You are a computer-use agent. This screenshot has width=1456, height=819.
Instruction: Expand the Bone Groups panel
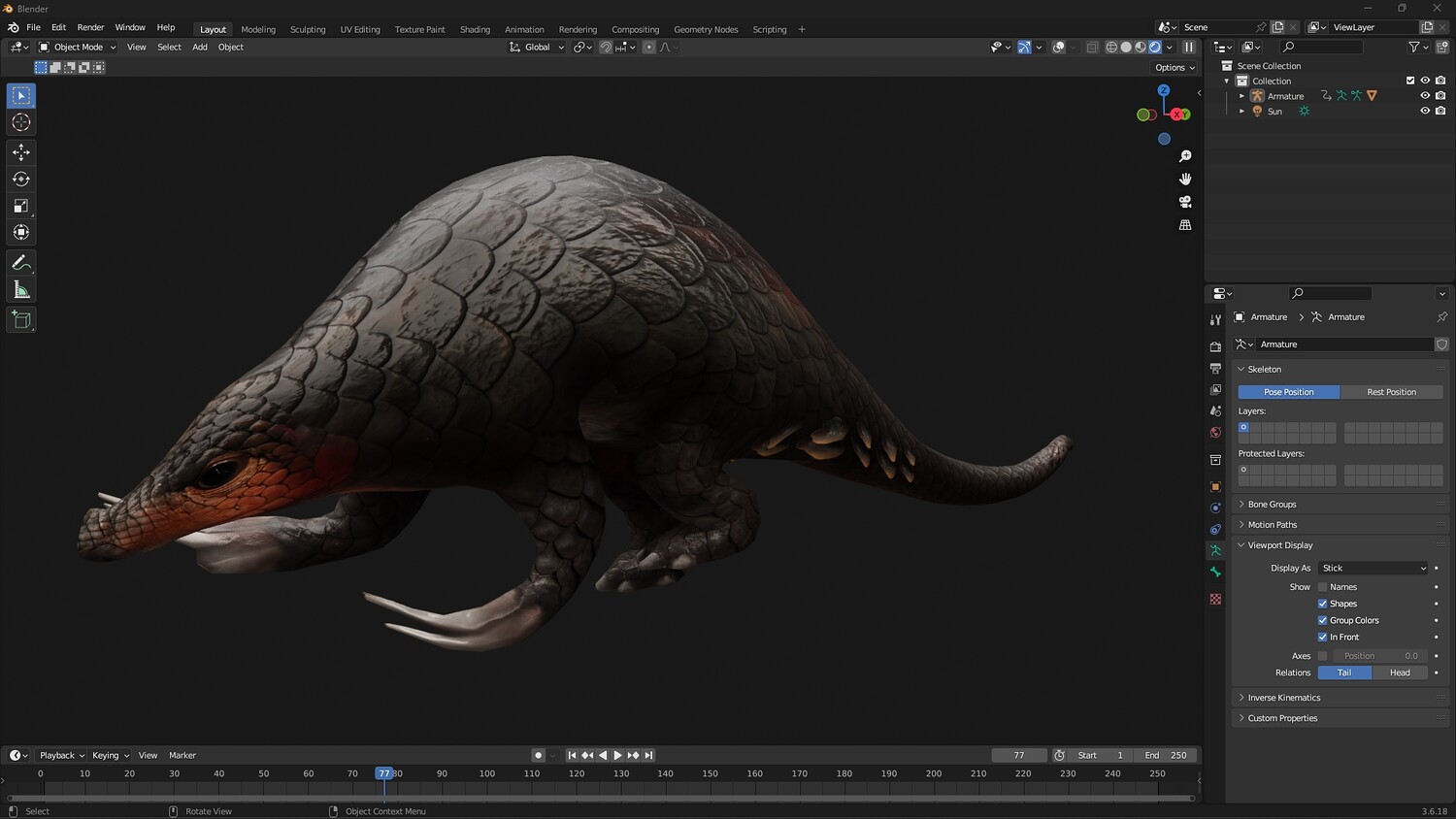click(x=1272, y=505)
